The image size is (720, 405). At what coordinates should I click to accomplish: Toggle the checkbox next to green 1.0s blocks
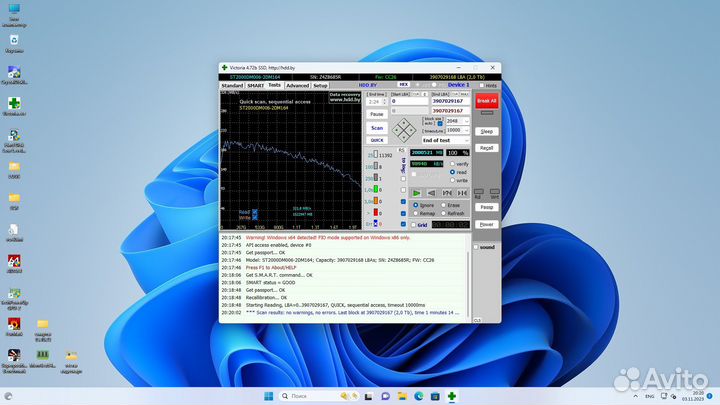point(403,190)
